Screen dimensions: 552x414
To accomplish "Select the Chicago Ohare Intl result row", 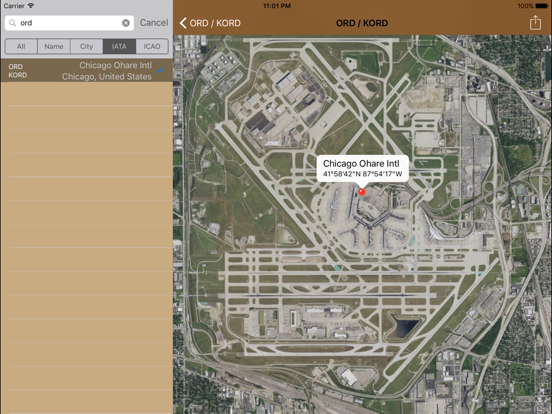I will click(x=87, y=71).
